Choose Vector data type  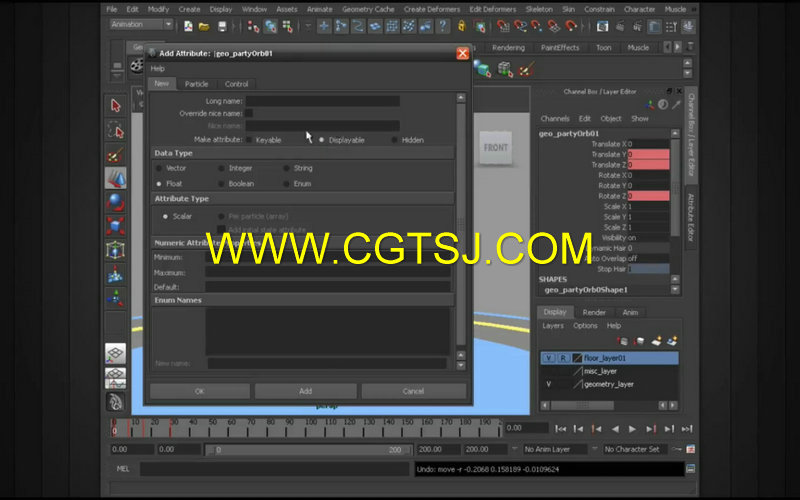point(159,168)
